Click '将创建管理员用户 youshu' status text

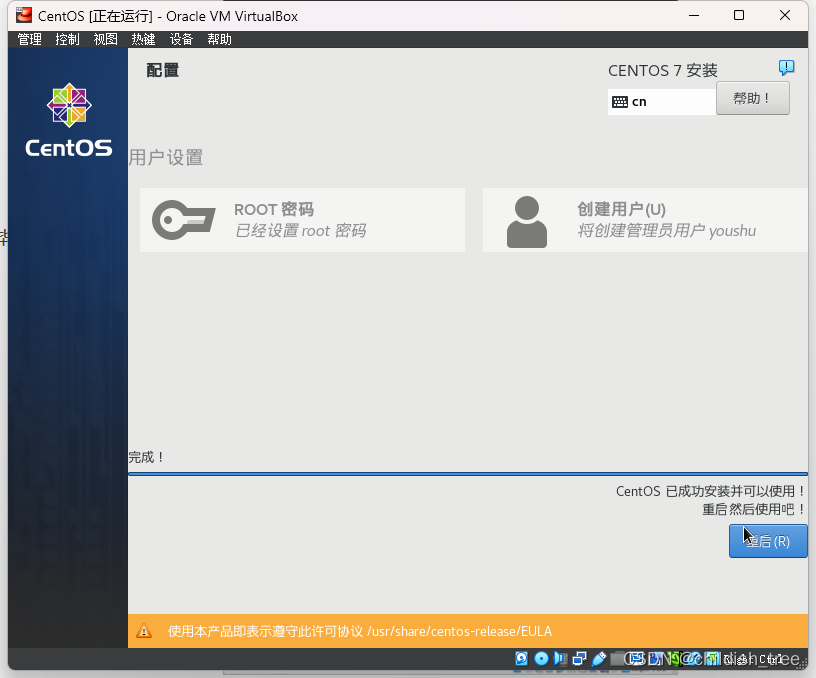667,231
